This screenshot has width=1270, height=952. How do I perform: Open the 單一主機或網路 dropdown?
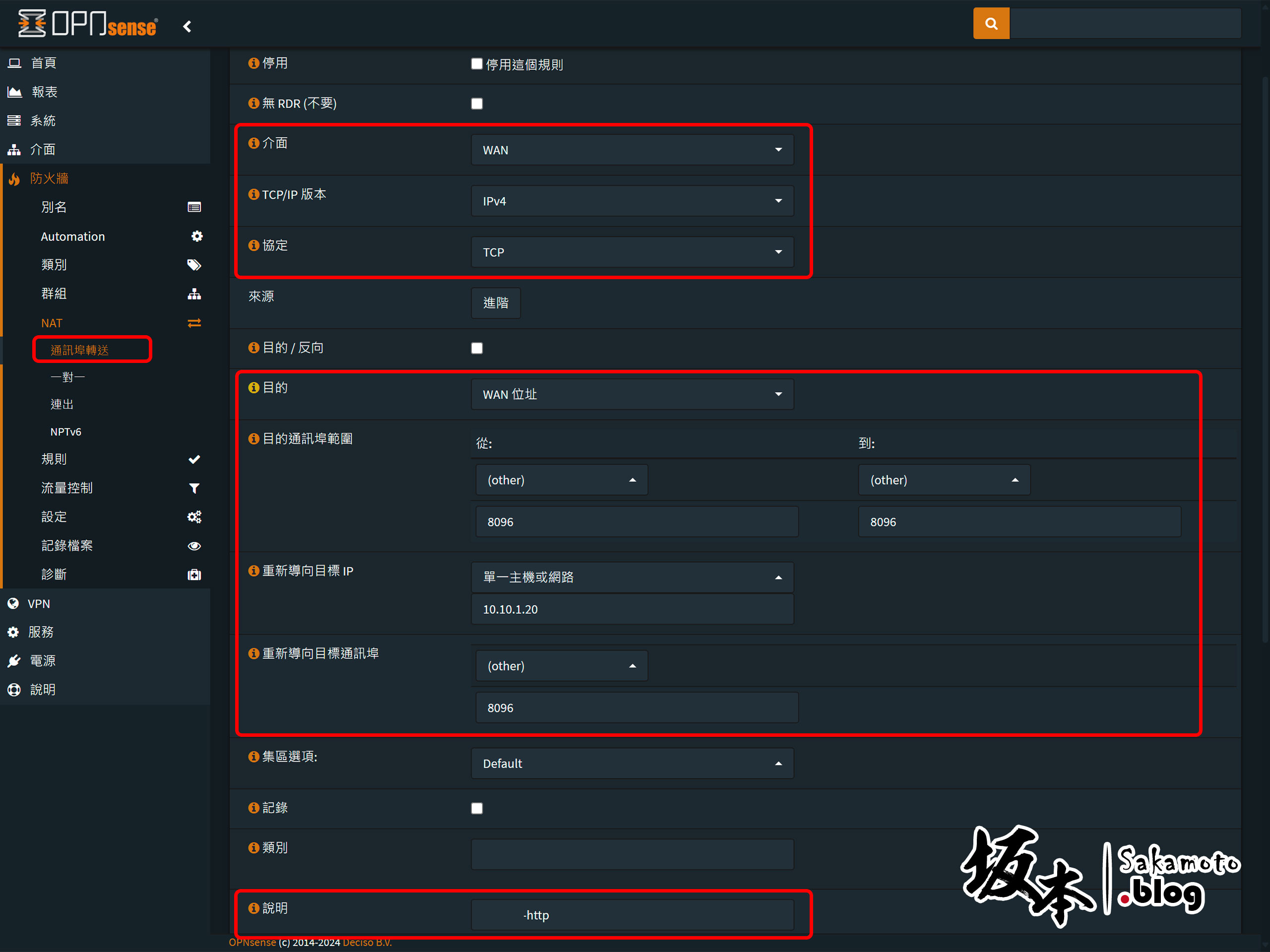632,577
